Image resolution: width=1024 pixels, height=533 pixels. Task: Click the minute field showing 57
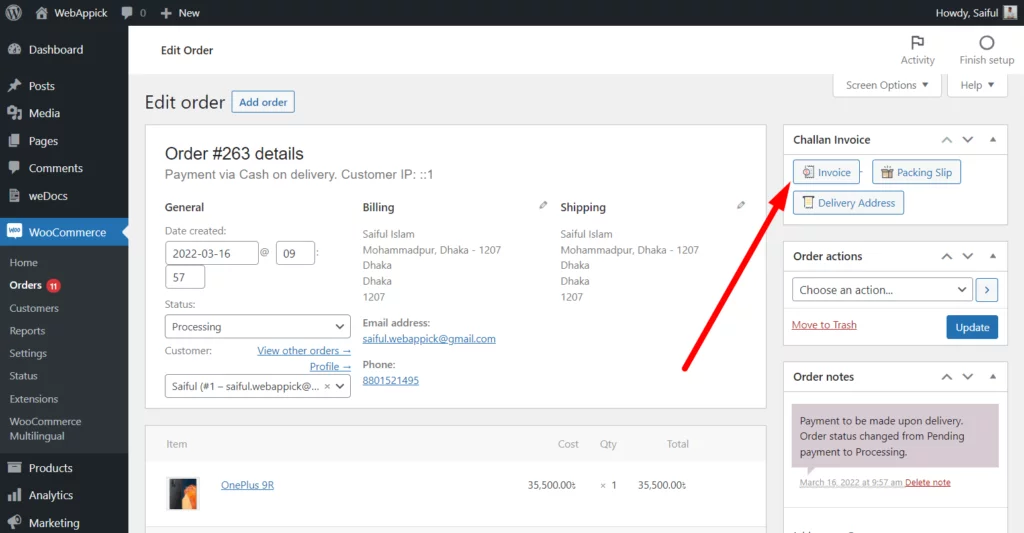point(185,277)
